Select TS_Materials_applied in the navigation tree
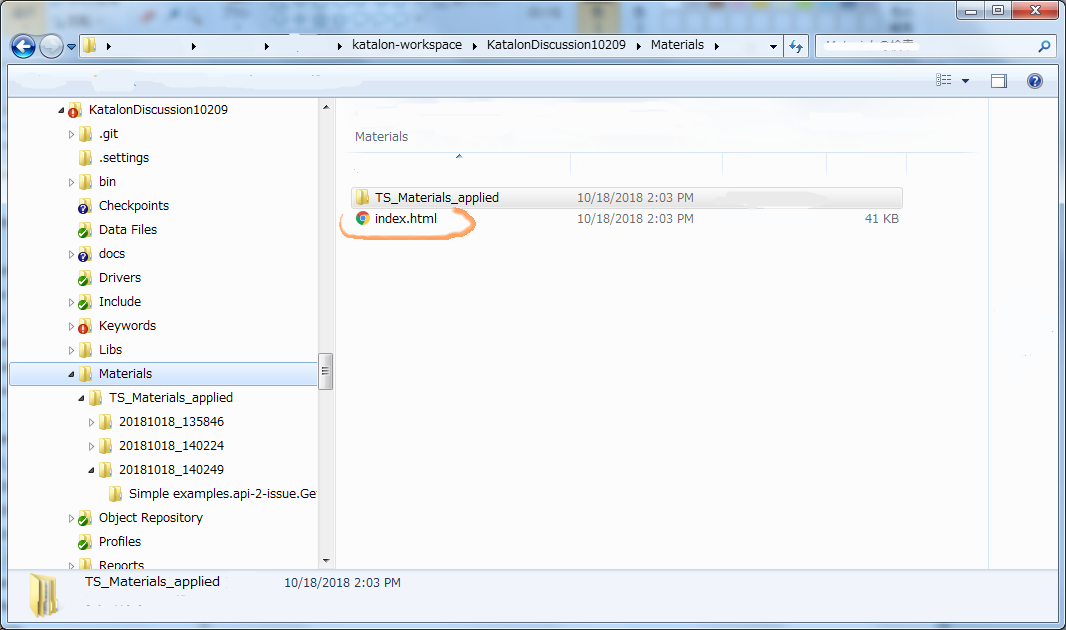The image size is (1066, 630). tap(171, 398)
